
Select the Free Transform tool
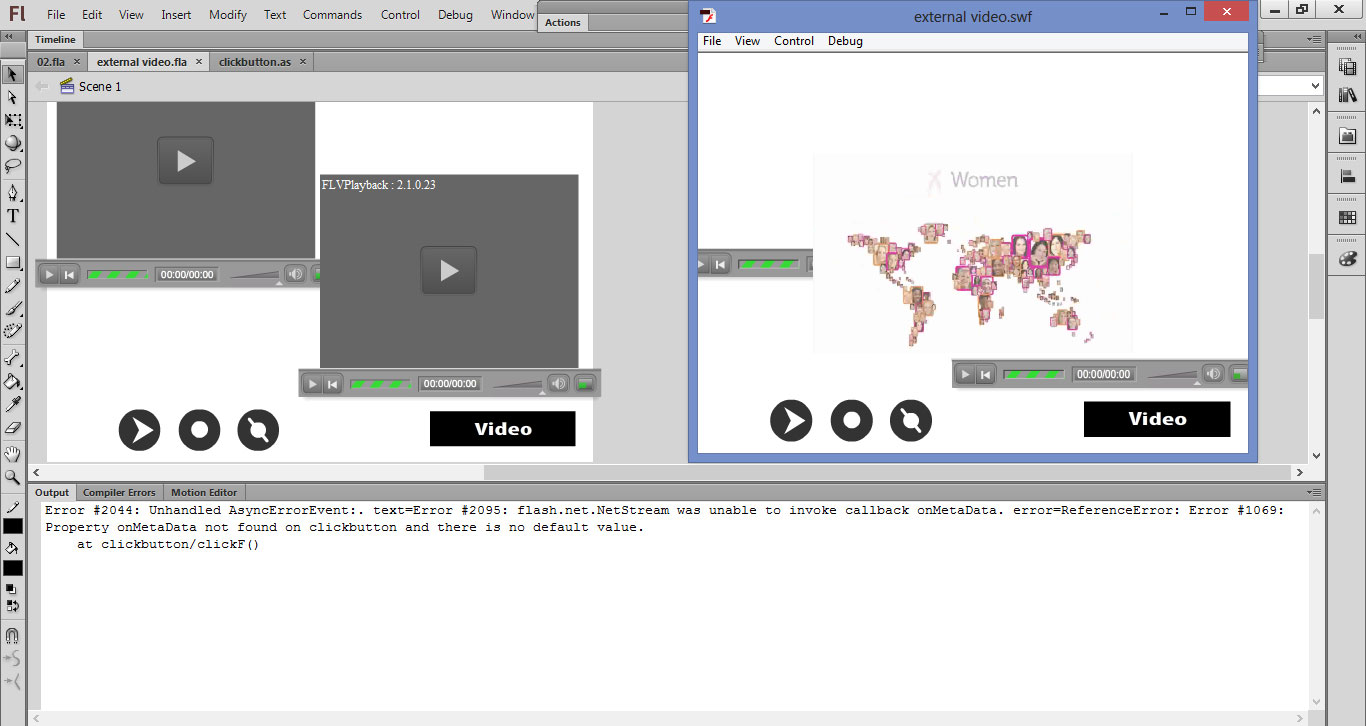click(13, 120)
